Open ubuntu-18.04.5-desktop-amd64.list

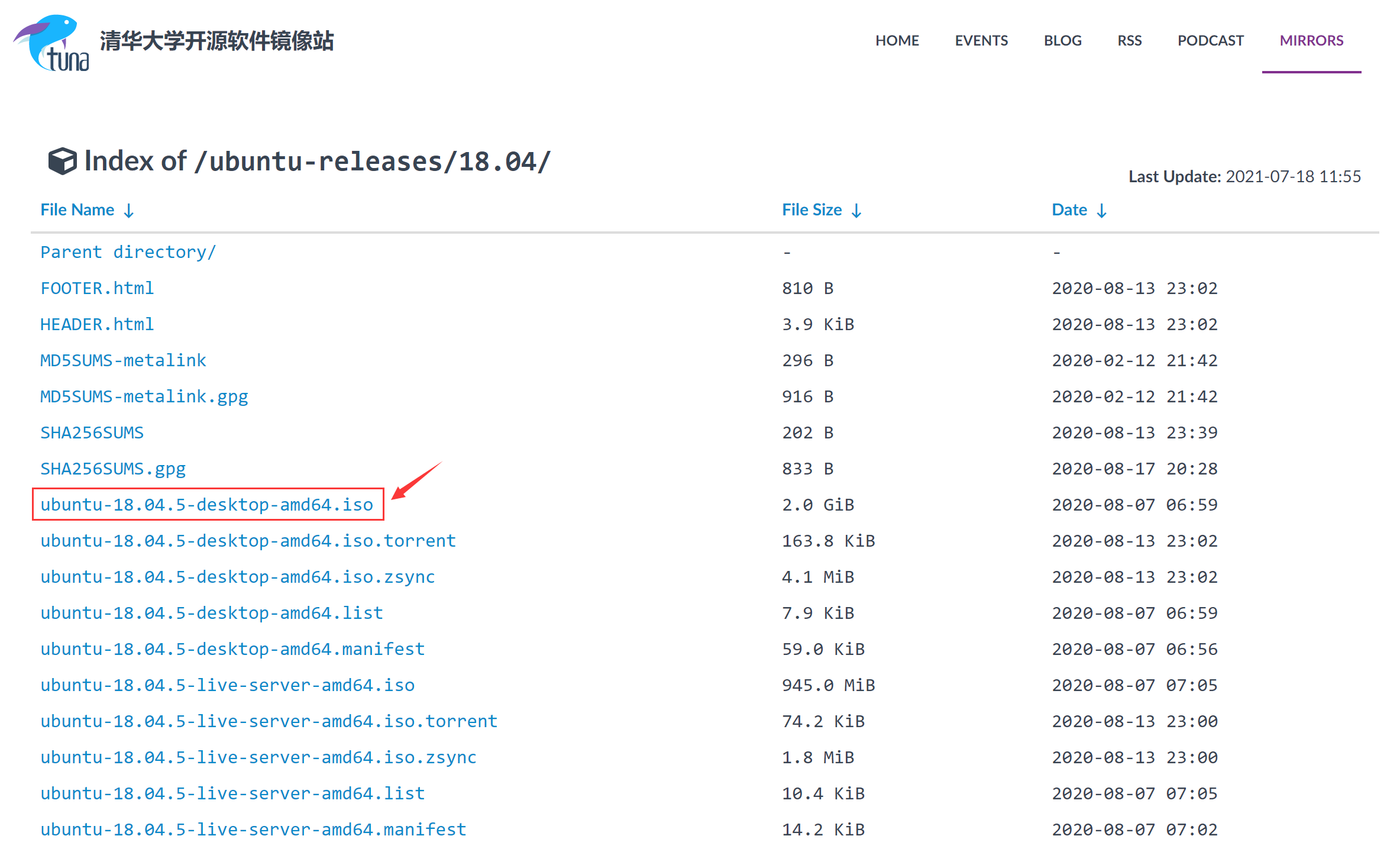[212, 613]
